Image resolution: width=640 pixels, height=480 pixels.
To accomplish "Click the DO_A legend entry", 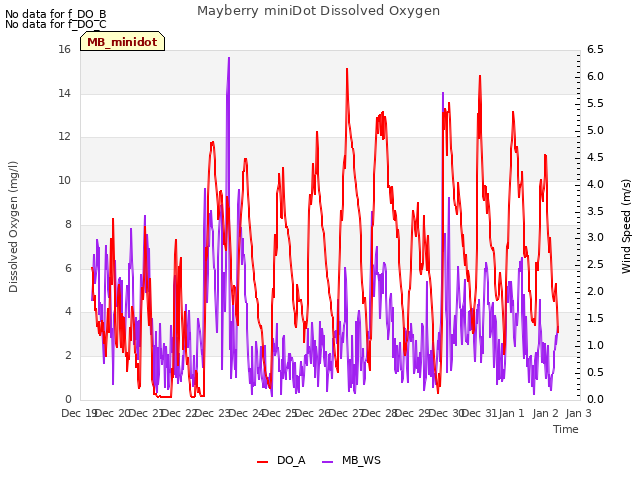I will 281,461.
